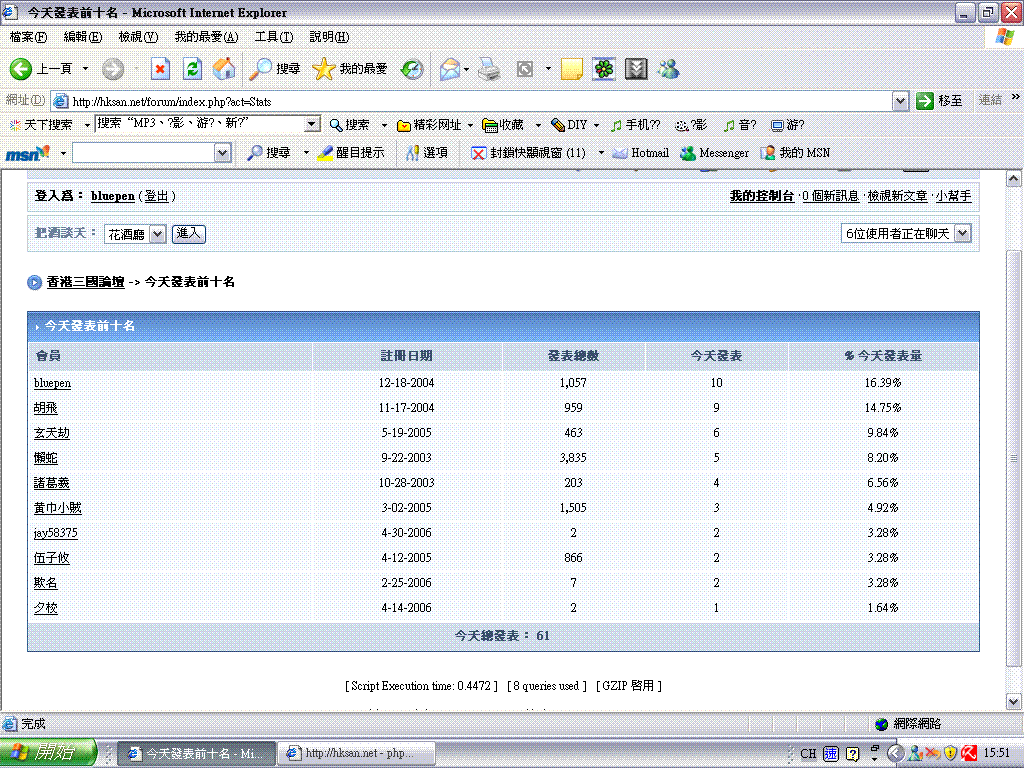Open the 香港三國論壇 breadcrumb link
Viewport: 1024px width, 768px height.
[86, 282]
